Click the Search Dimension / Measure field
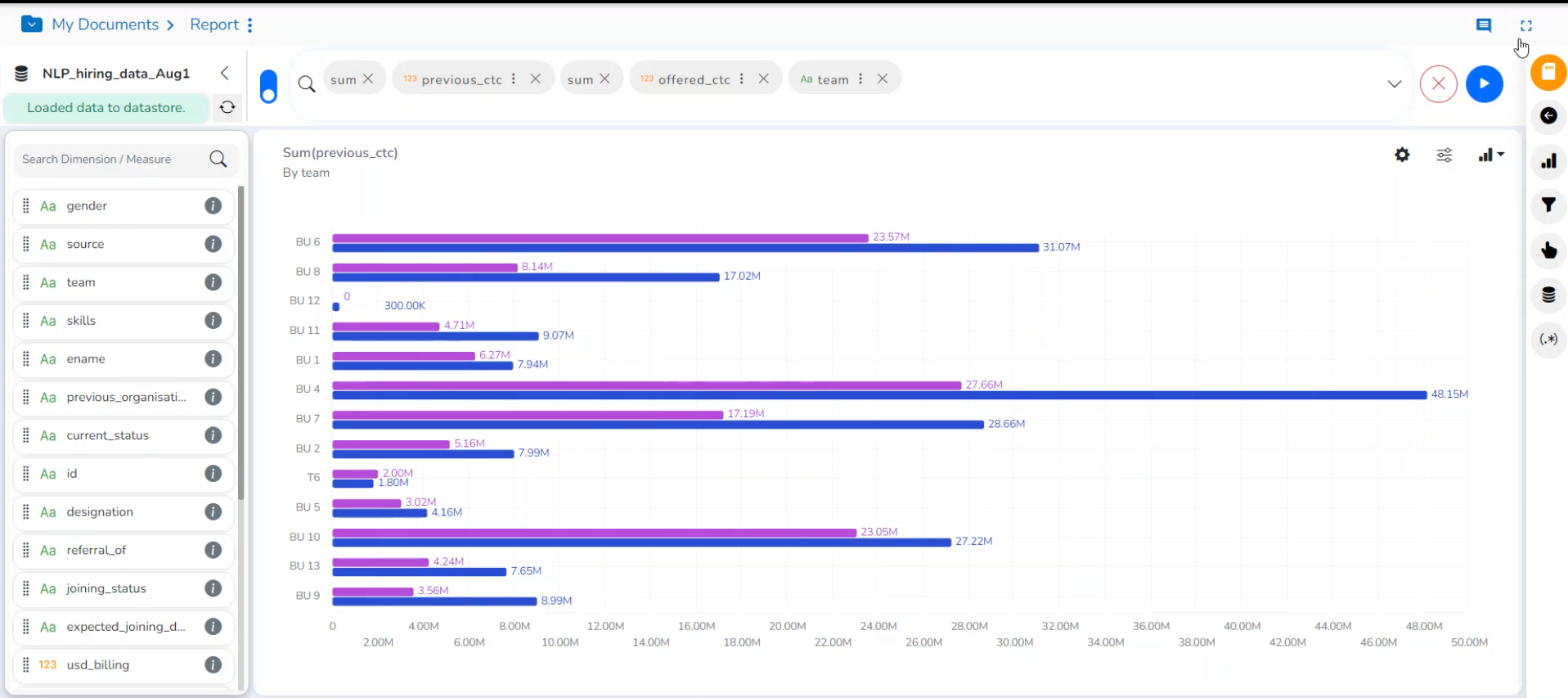 point(126,159)
